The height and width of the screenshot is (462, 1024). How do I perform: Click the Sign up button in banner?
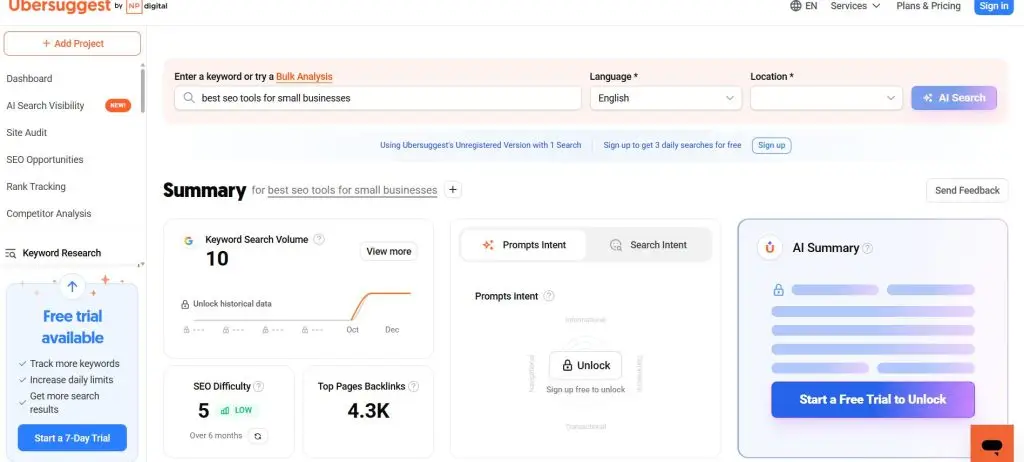click(771, 145)
